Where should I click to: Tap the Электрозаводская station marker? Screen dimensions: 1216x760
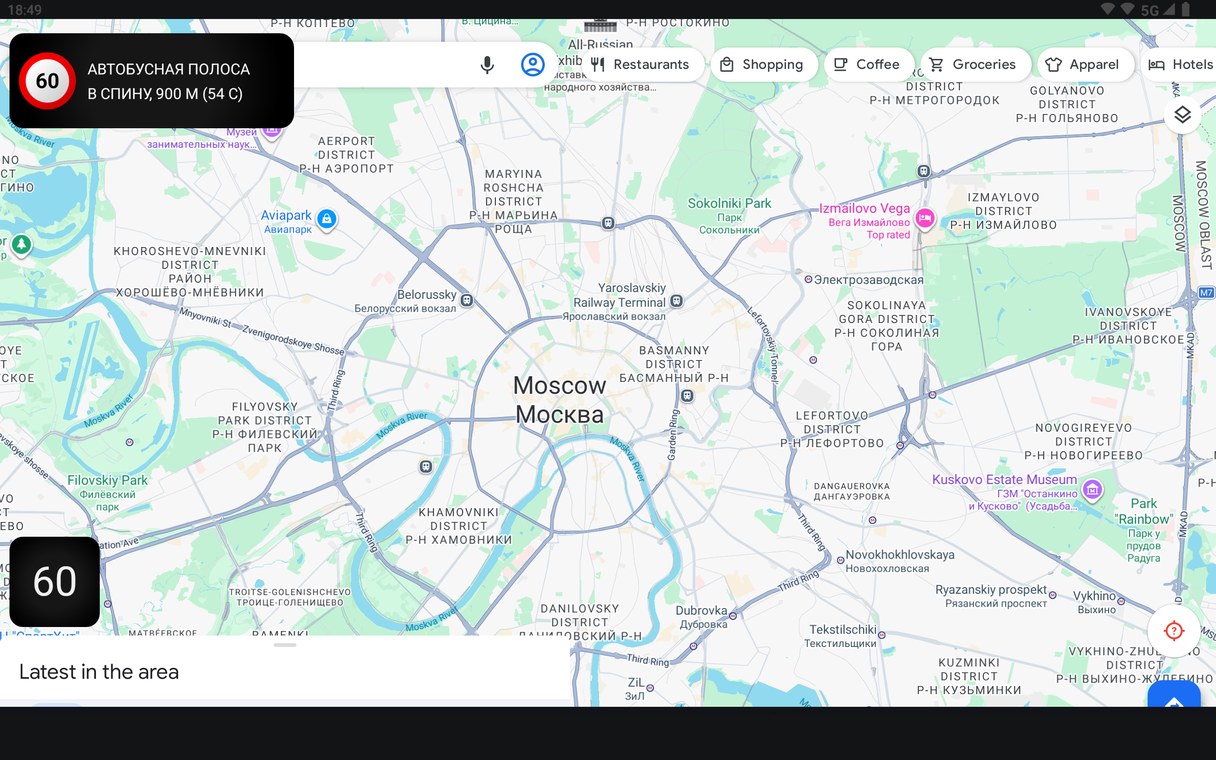tap(809, 280)
